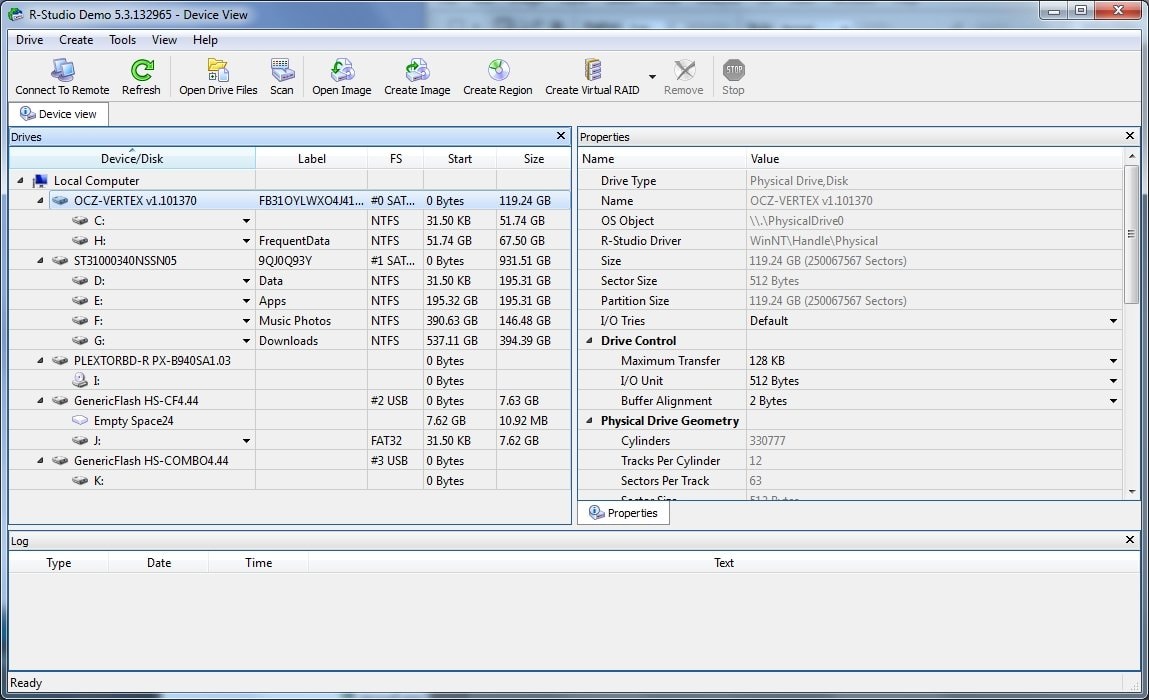Open the dropdown arrow for drive F:
The width and height of the screenshot is (1149, 700).
tap(246, 320)
